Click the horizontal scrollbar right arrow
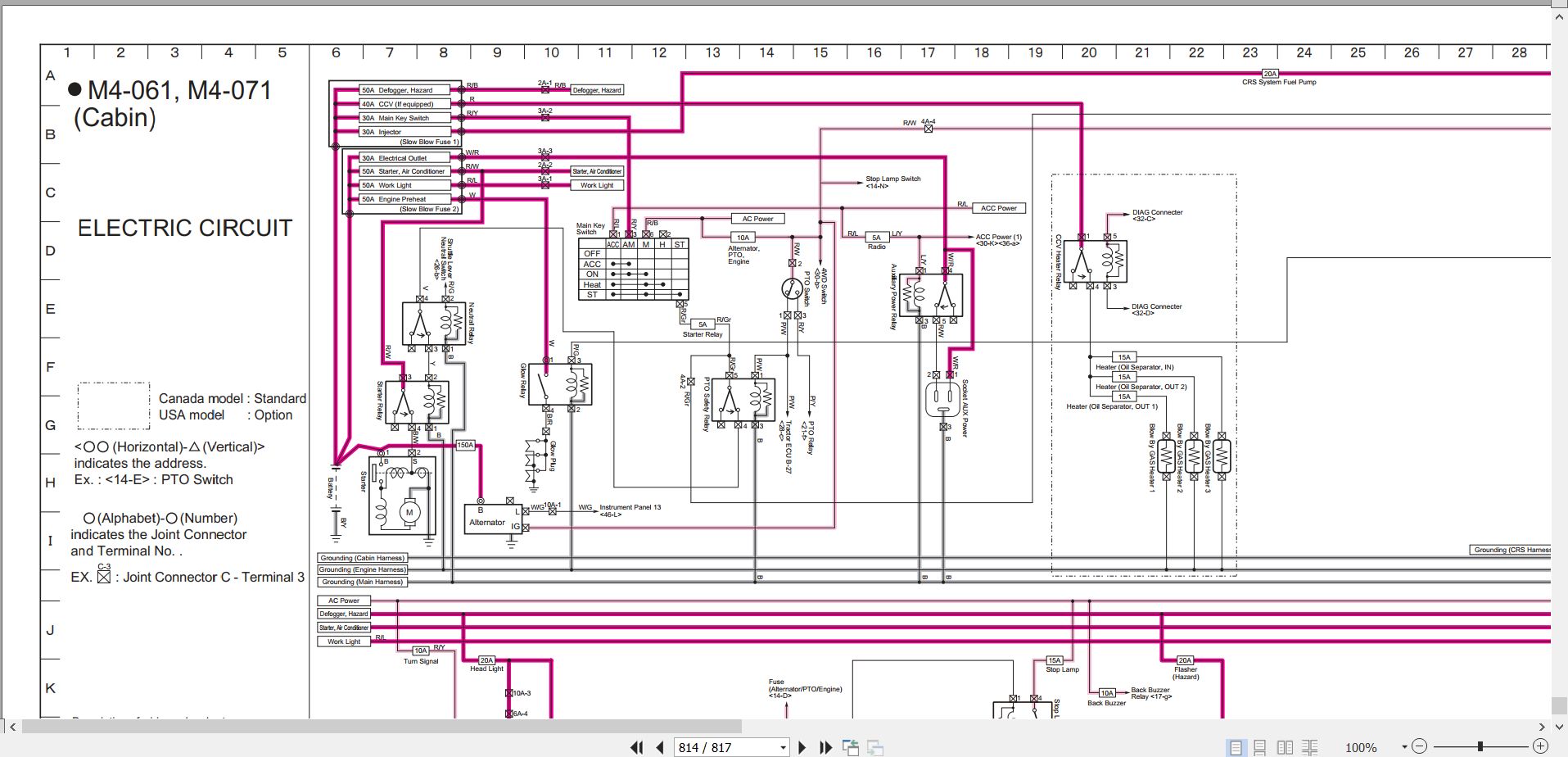 (x=1542, y=727)
